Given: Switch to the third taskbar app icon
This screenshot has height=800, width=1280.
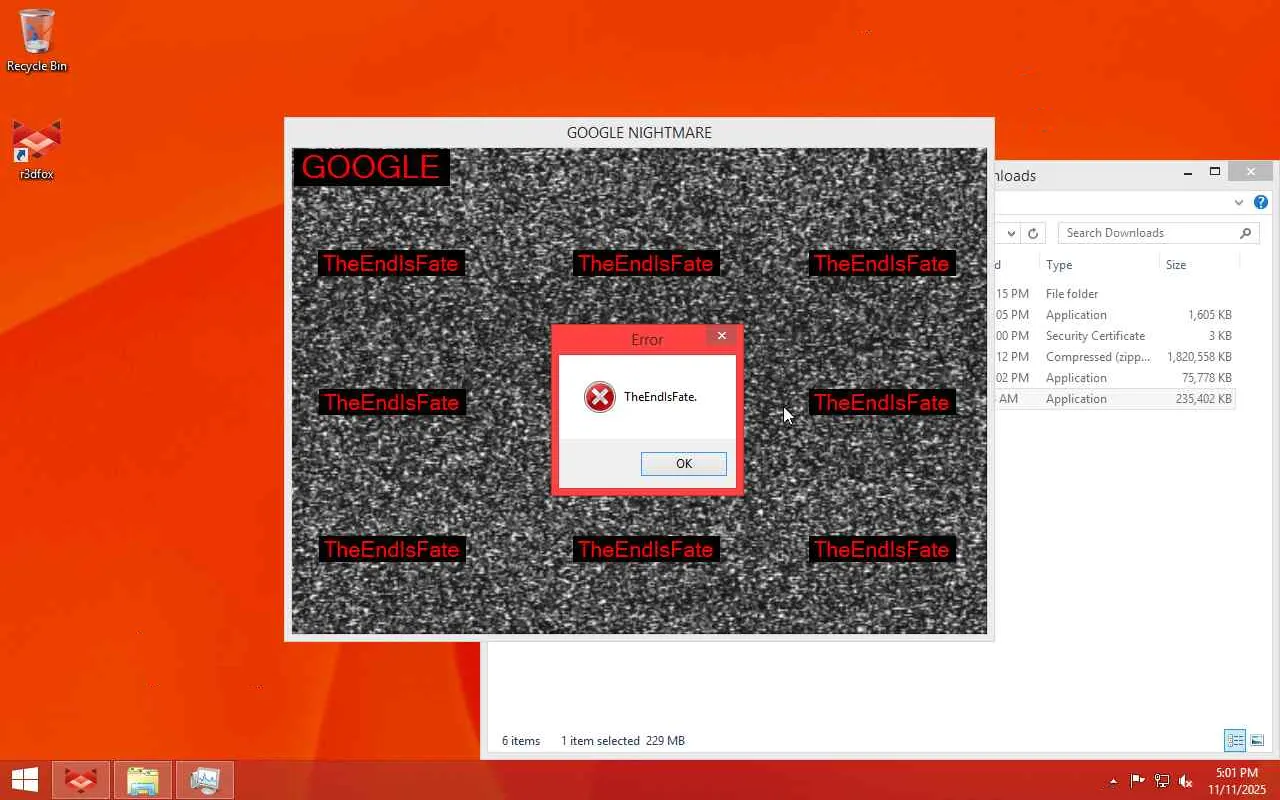Looking at the screenshot, I should pyautogui.click(x=204, y=780).
